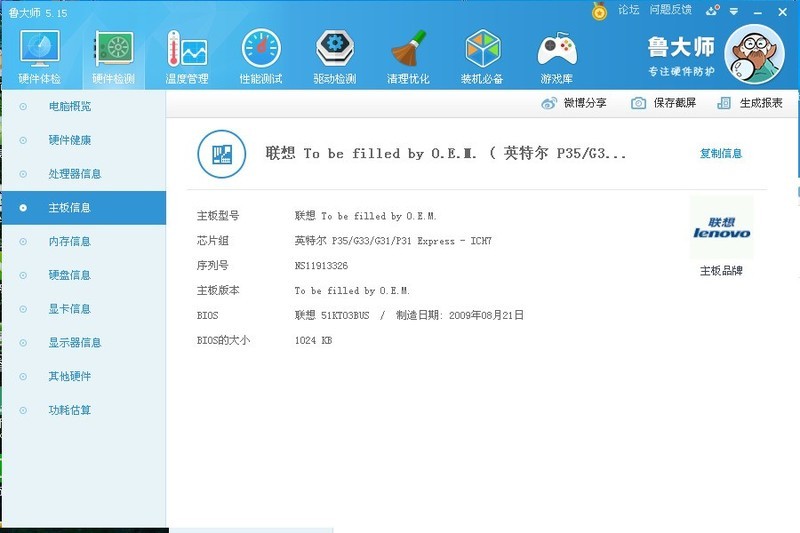
Task: Minimize the 鲁大师 window
Action: click(x=758, y=12)
